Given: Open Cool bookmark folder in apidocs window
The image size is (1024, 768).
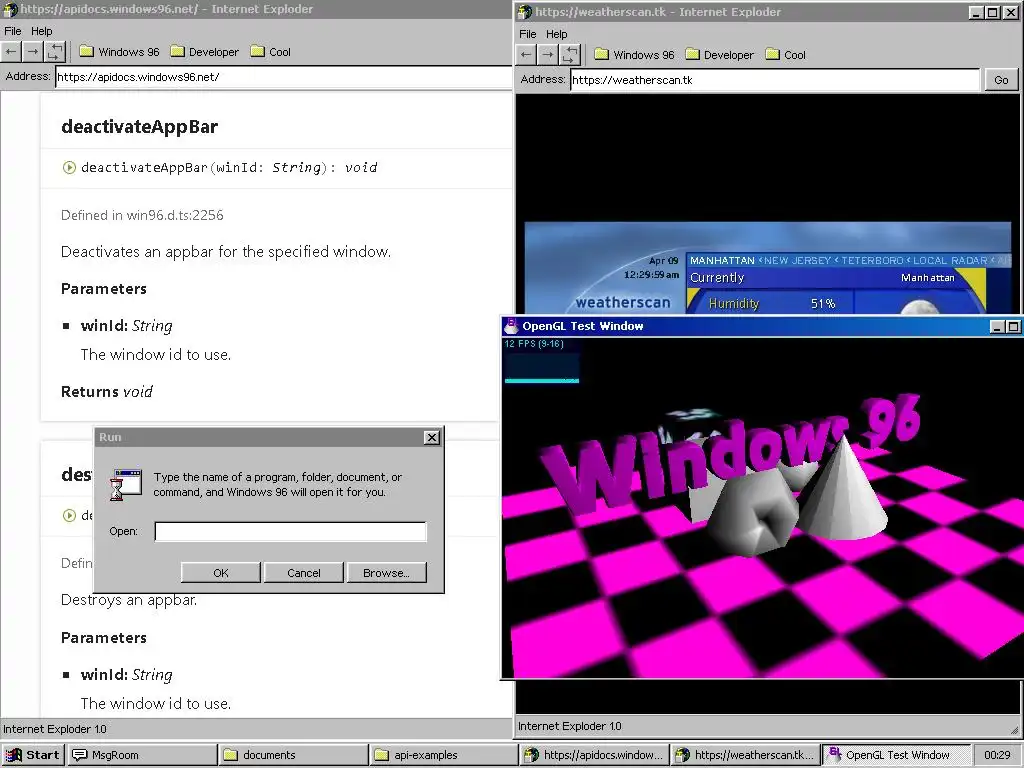Looking at the screenshot, I should click(x=270, y=52).
